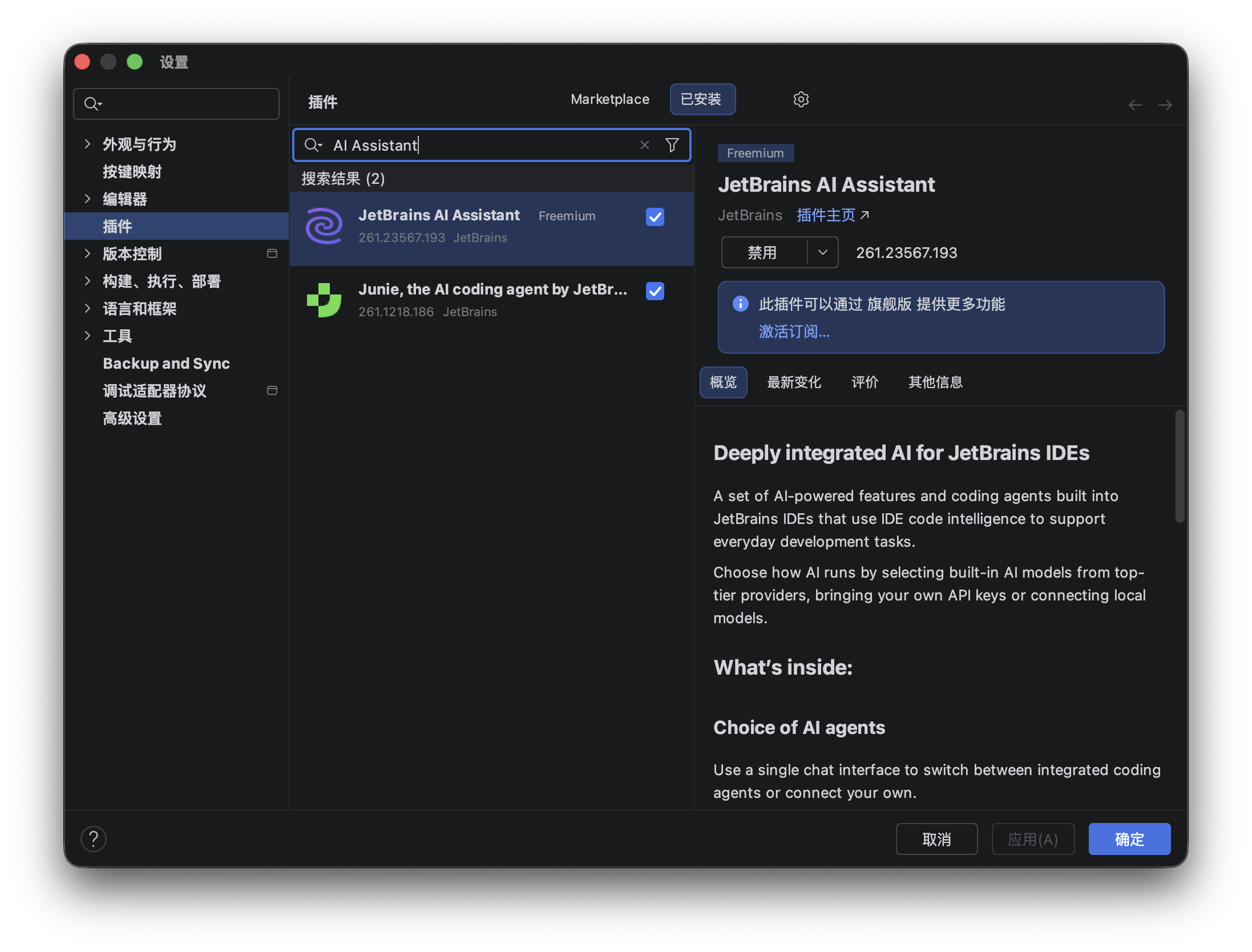Click the 搜索结果 (2) header
This screenshot has height=952, width=1252.
pyautogui.click(x=343, y=179)
